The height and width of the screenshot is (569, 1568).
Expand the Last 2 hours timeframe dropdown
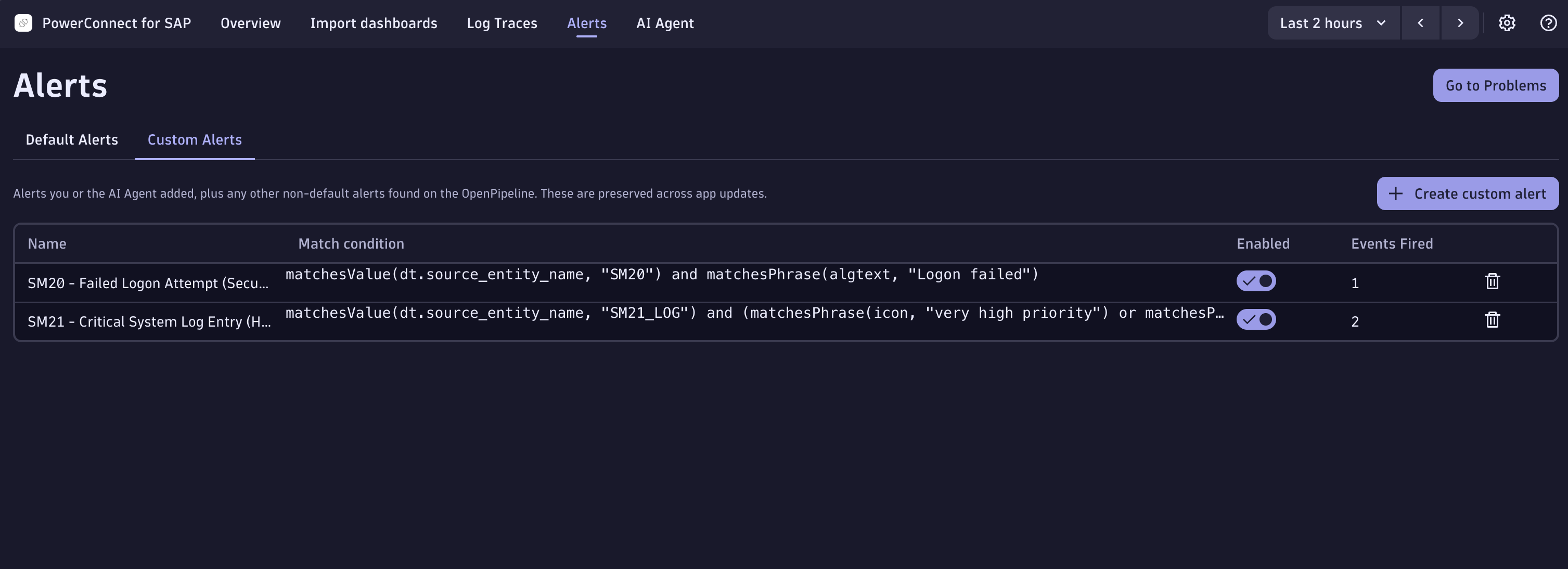tap(1333, 23)
